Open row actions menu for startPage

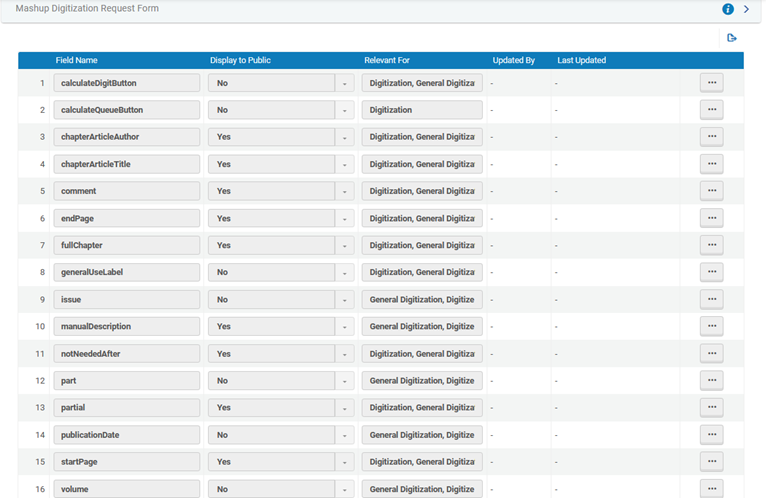712,462
